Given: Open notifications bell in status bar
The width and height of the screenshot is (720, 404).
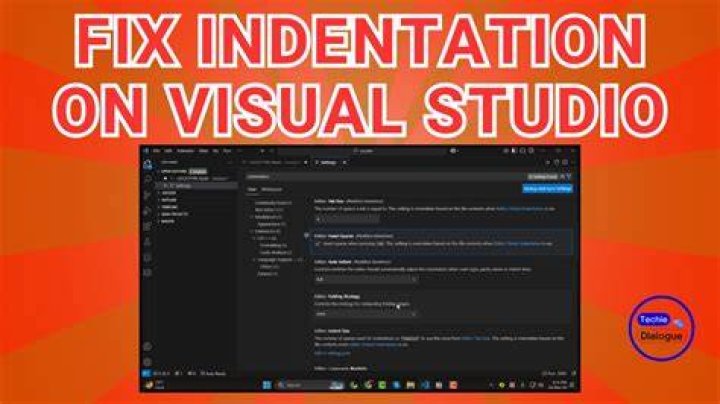Looking at the screenshot, I should 573,374.
